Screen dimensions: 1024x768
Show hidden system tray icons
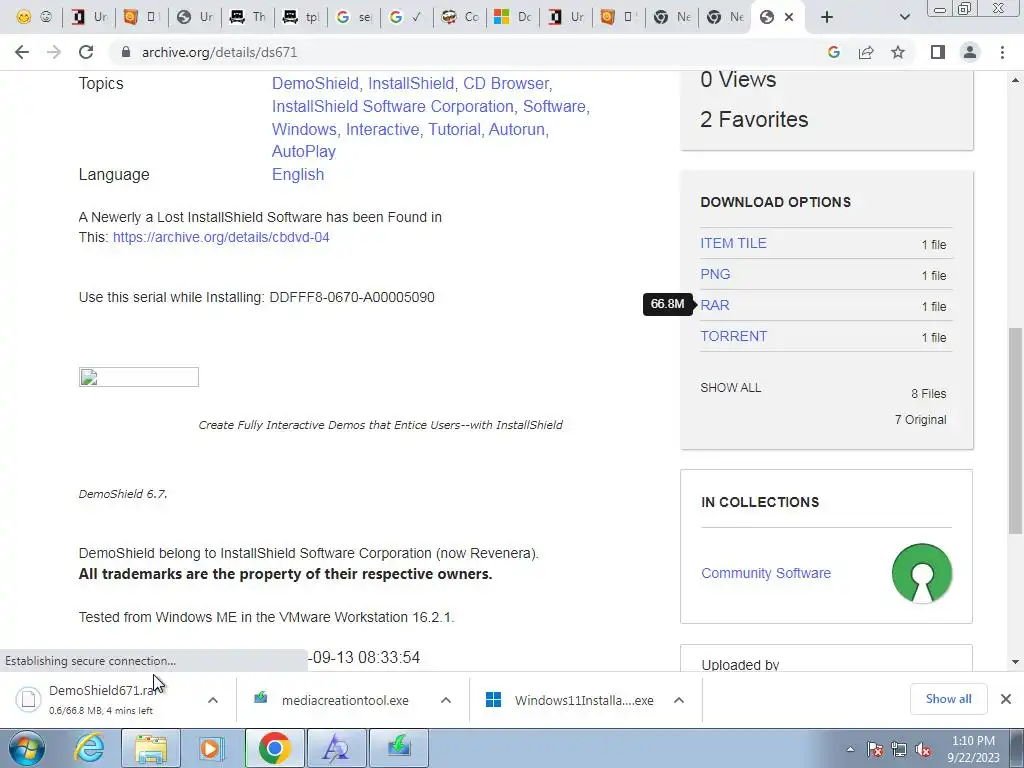click(850, 749)
